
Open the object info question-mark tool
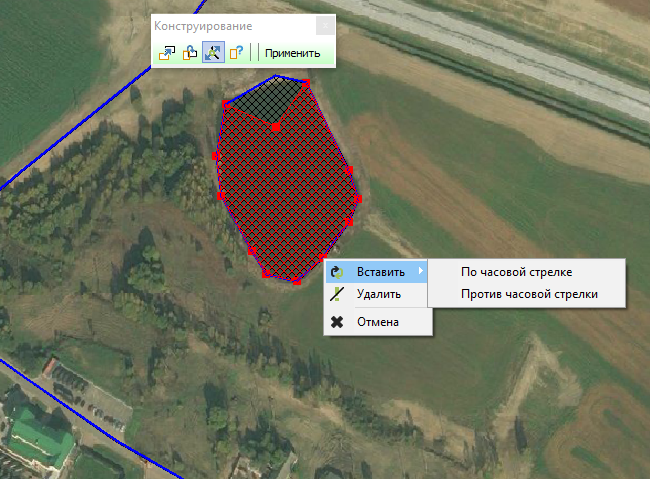(236, 52)
